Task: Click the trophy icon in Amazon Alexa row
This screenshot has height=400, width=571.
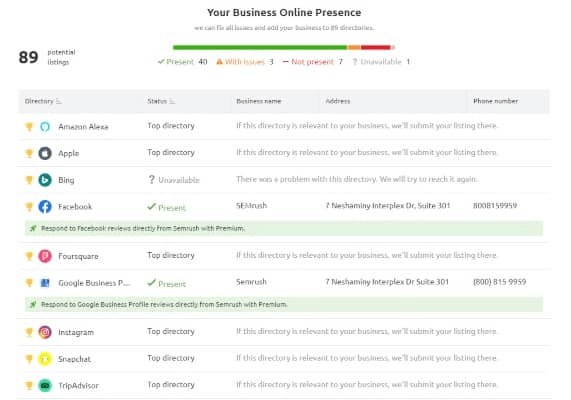Action: (x=29, y=126)
